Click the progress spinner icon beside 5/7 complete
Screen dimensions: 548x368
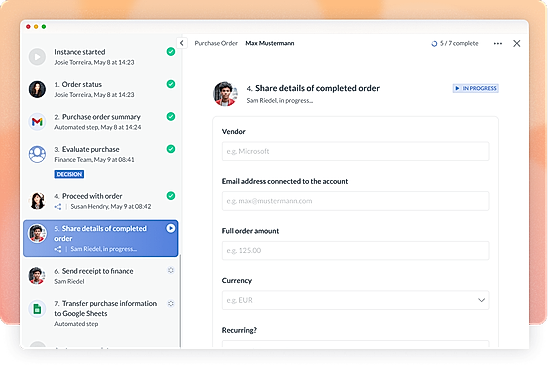point(434,44)
